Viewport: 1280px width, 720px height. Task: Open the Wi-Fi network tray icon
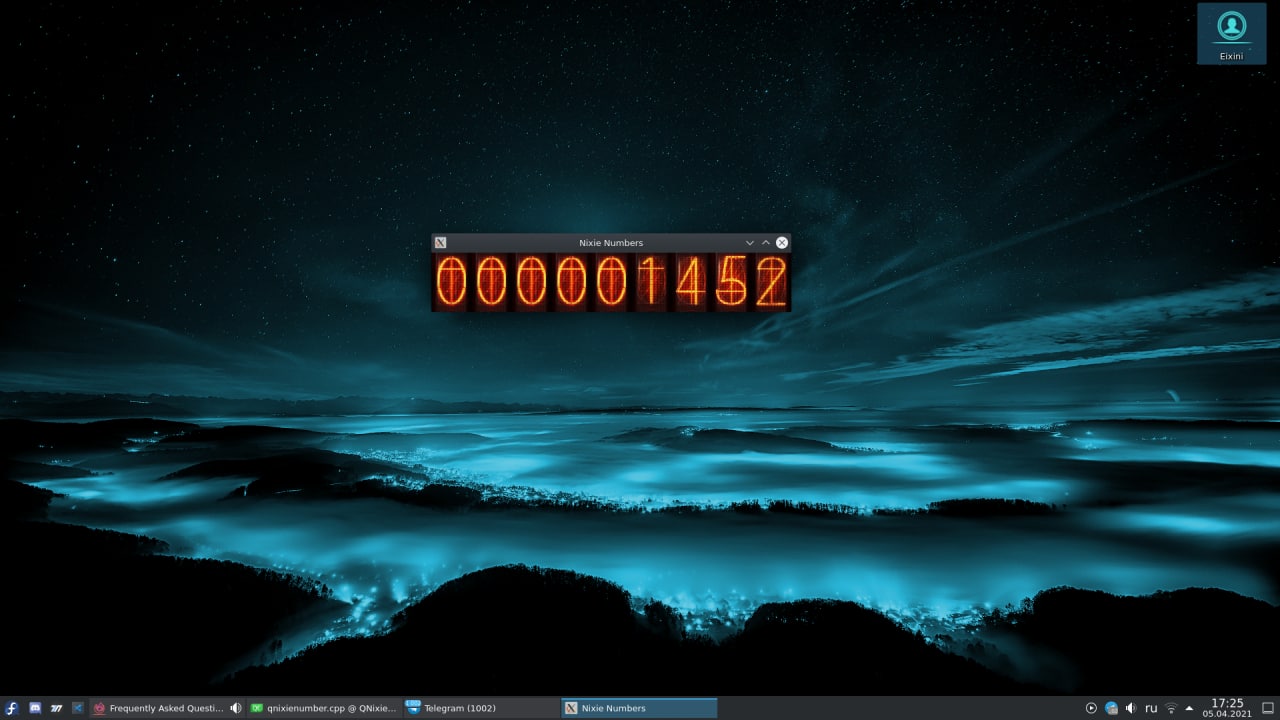tap(1171, 708)
